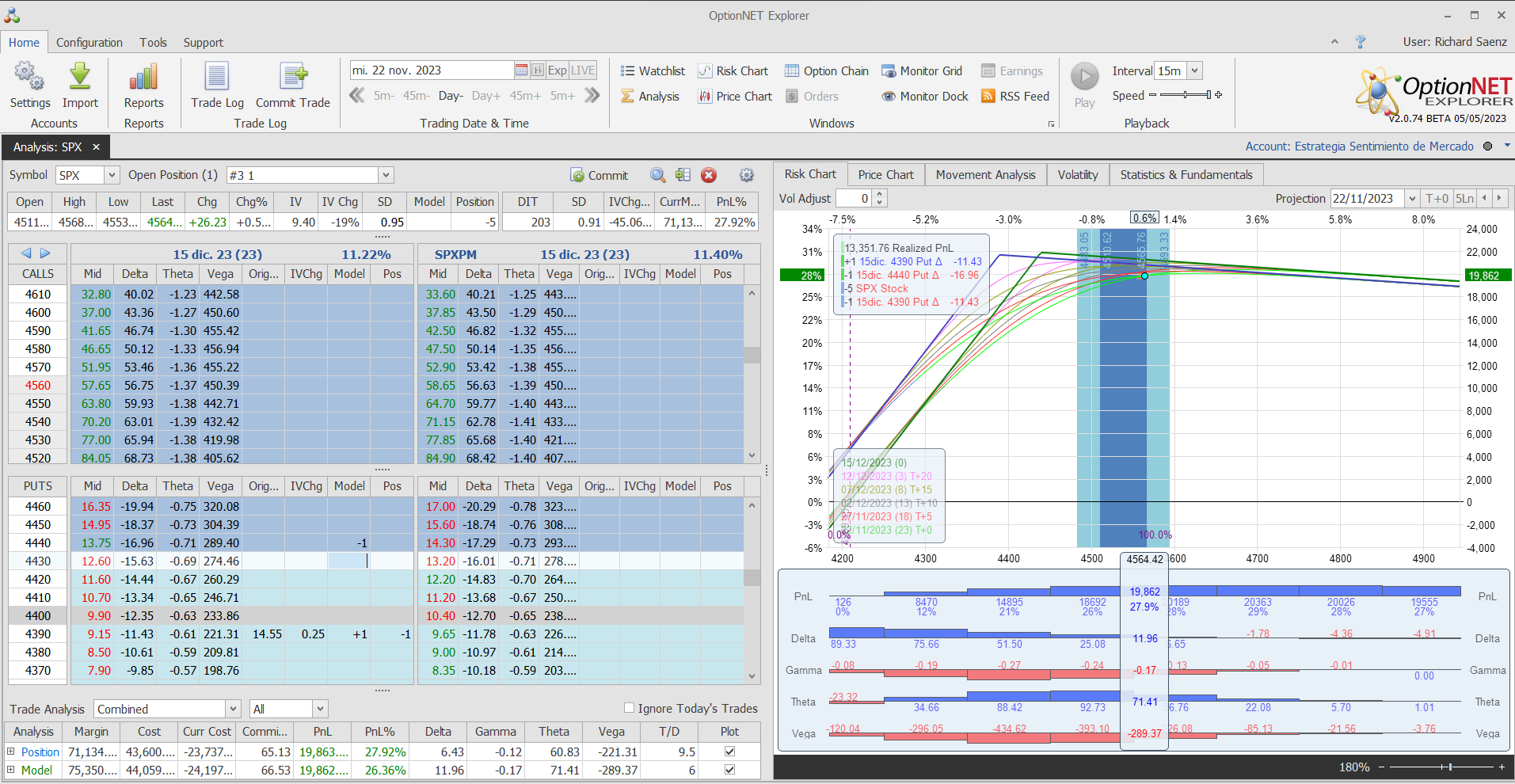Open the Symbol SPX dropdown
This screenshot has width=1515, height=784.
tap(112, 175)
